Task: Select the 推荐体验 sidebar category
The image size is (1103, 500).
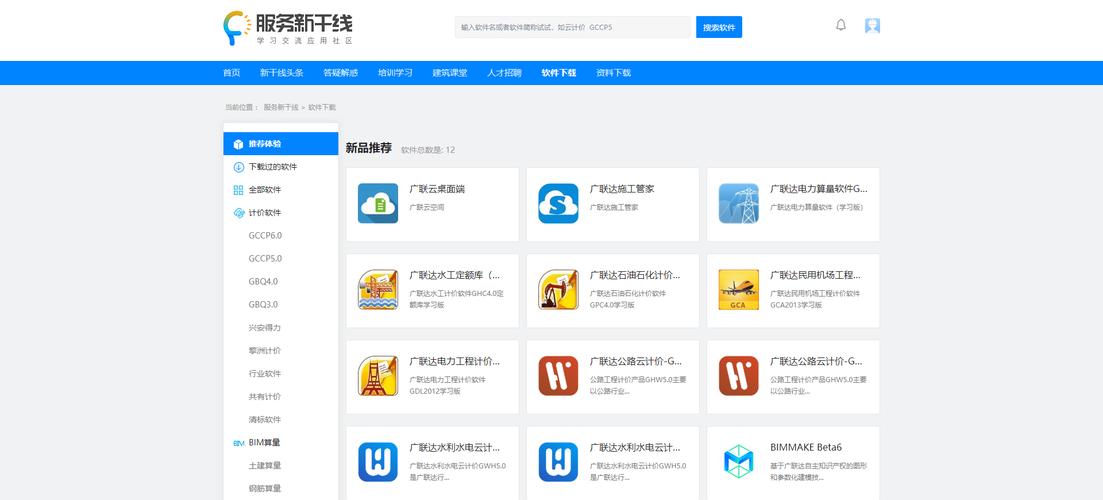Action: [281, 143]
